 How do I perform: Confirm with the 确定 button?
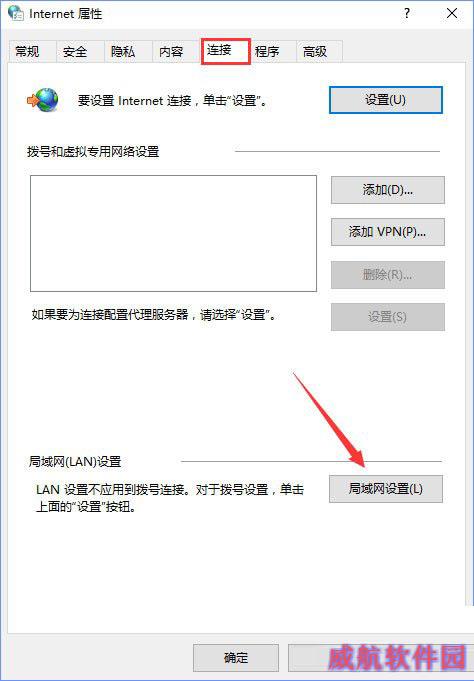[x=236, y=658]
